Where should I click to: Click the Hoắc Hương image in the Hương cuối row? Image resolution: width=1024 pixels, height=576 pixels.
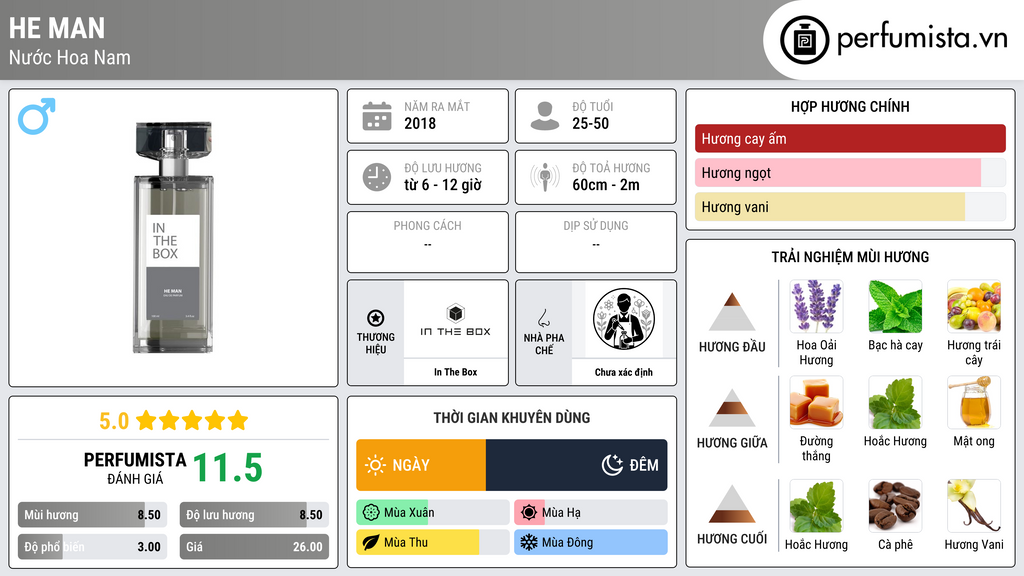click(x=816, y=506)
